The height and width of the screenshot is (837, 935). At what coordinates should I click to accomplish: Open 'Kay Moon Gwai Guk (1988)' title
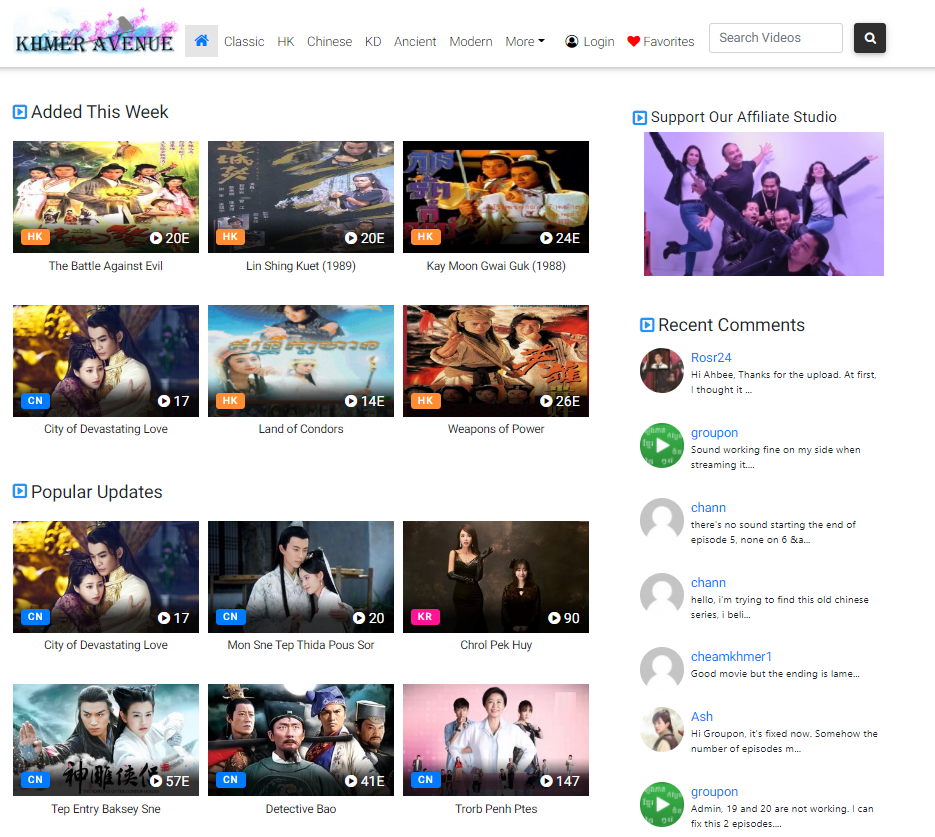coord(496,266)
